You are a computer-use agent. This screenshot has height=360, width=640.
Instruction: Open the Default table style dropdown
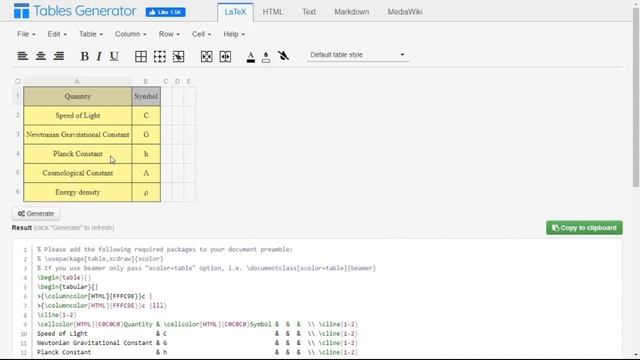pyautogui.click(x=358, y=55)
